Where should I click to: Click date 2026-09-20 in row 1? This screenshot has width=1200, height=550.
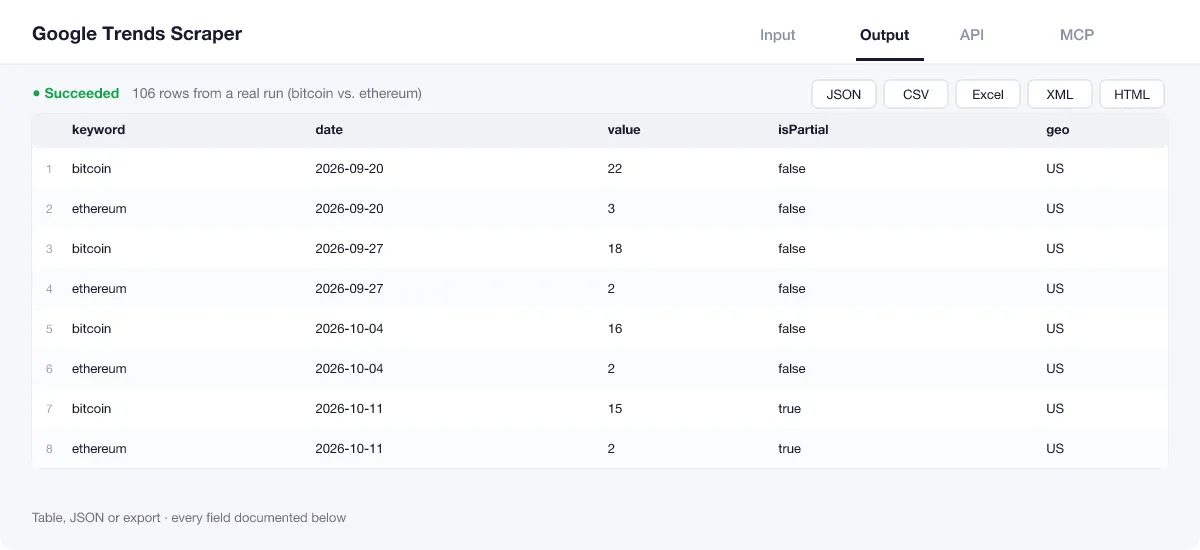(349, 169)
